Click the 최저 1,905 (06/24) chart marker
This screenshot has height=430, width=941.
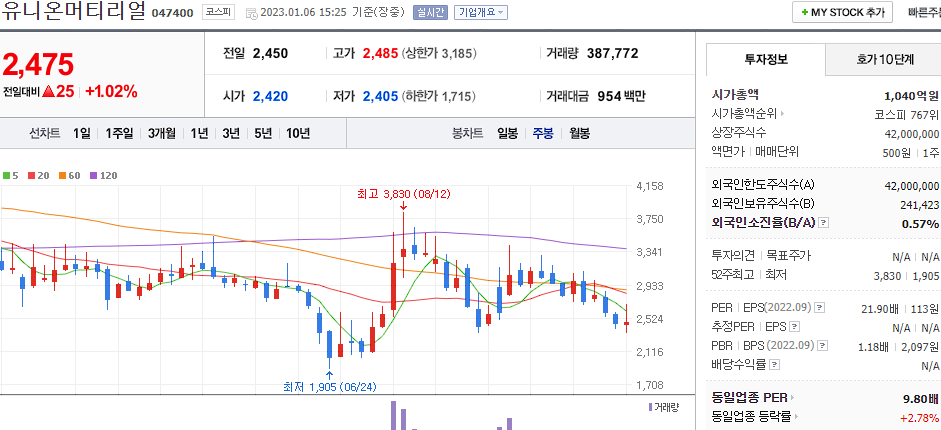(329, 387)
